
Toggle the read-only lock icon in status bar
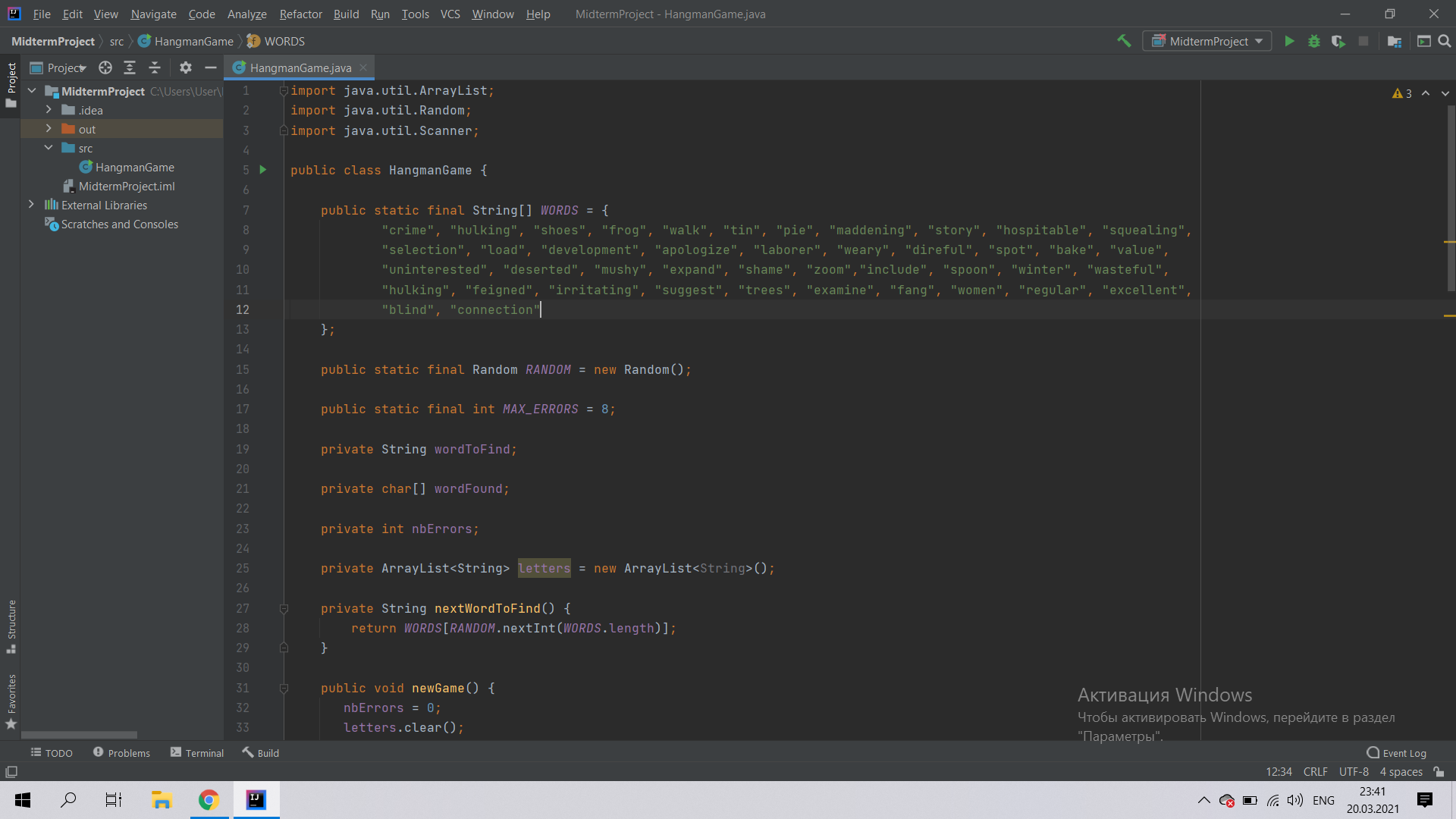1439,772
